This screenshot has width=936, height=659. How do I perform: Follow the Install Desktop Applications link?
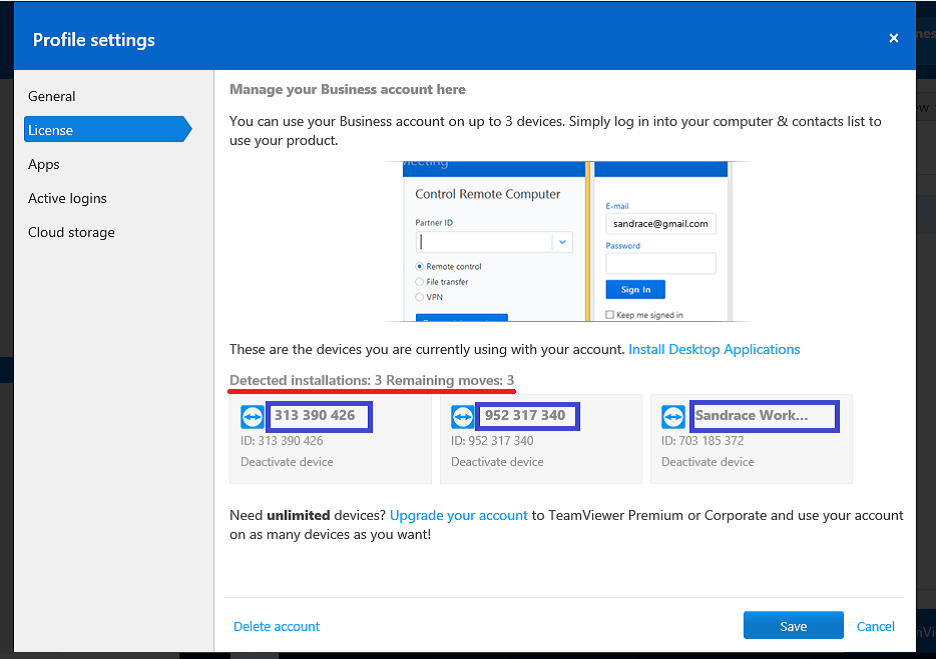[714, 349]
